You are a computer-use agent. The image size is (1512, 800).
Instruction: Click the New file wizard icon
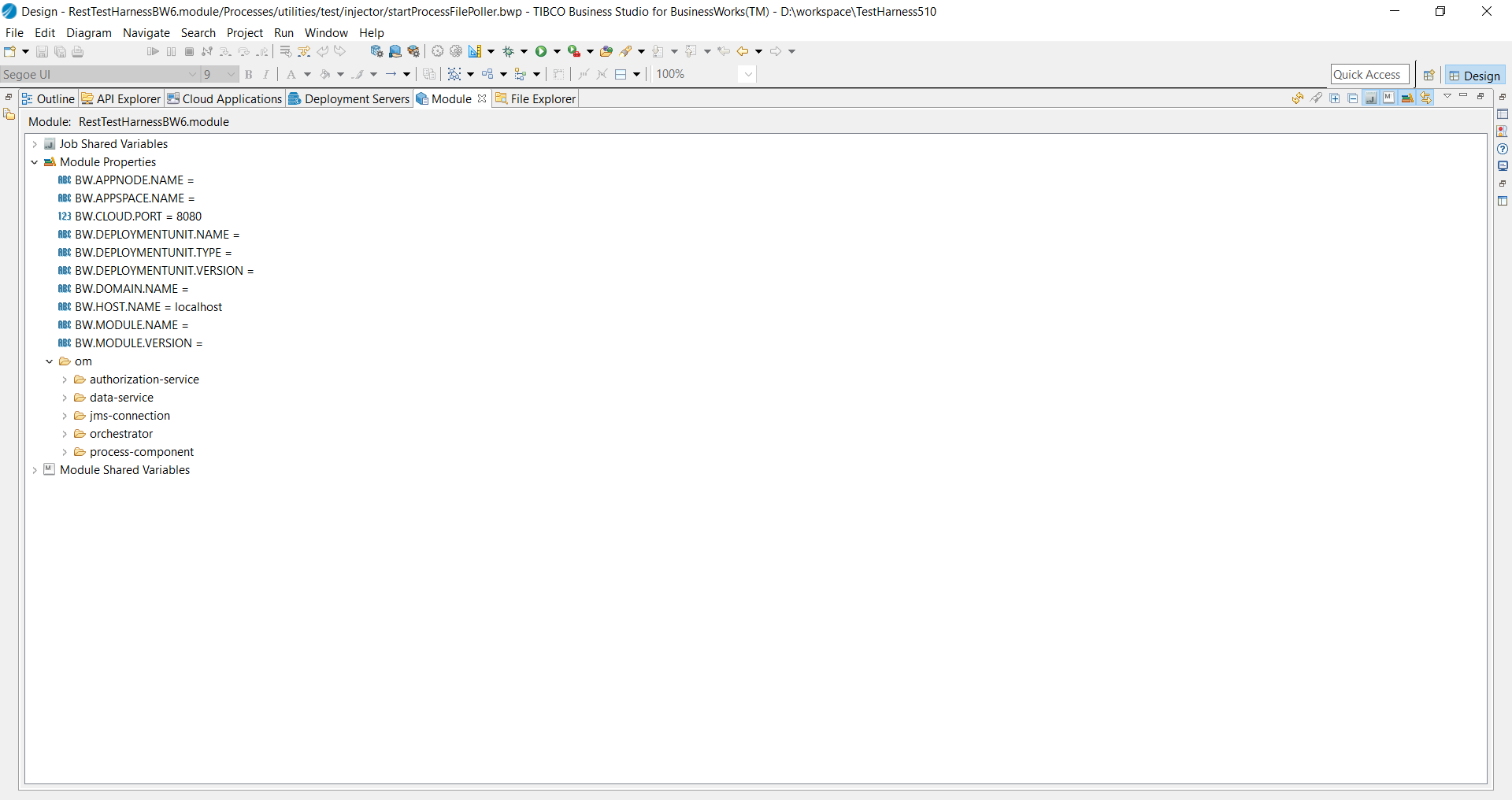[10, 52]
